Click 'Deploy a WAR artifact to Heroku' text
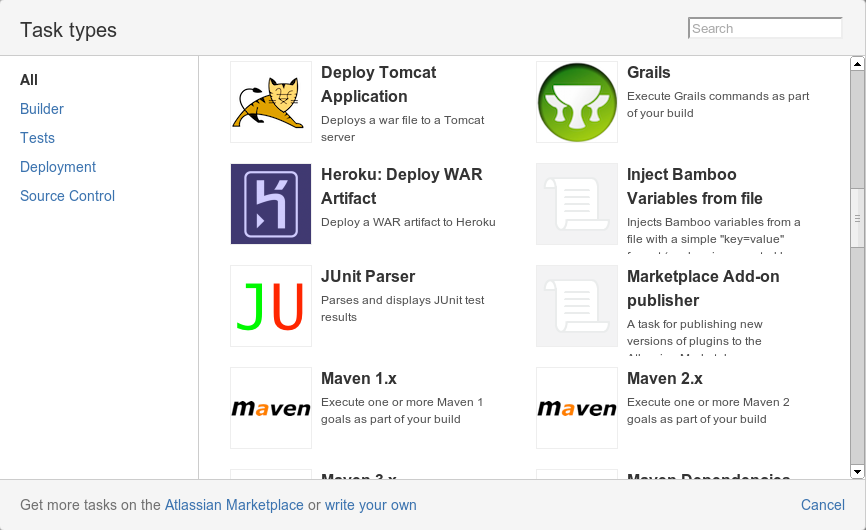The width and height of the screenshot is (866, 530). tap(408, 222)
